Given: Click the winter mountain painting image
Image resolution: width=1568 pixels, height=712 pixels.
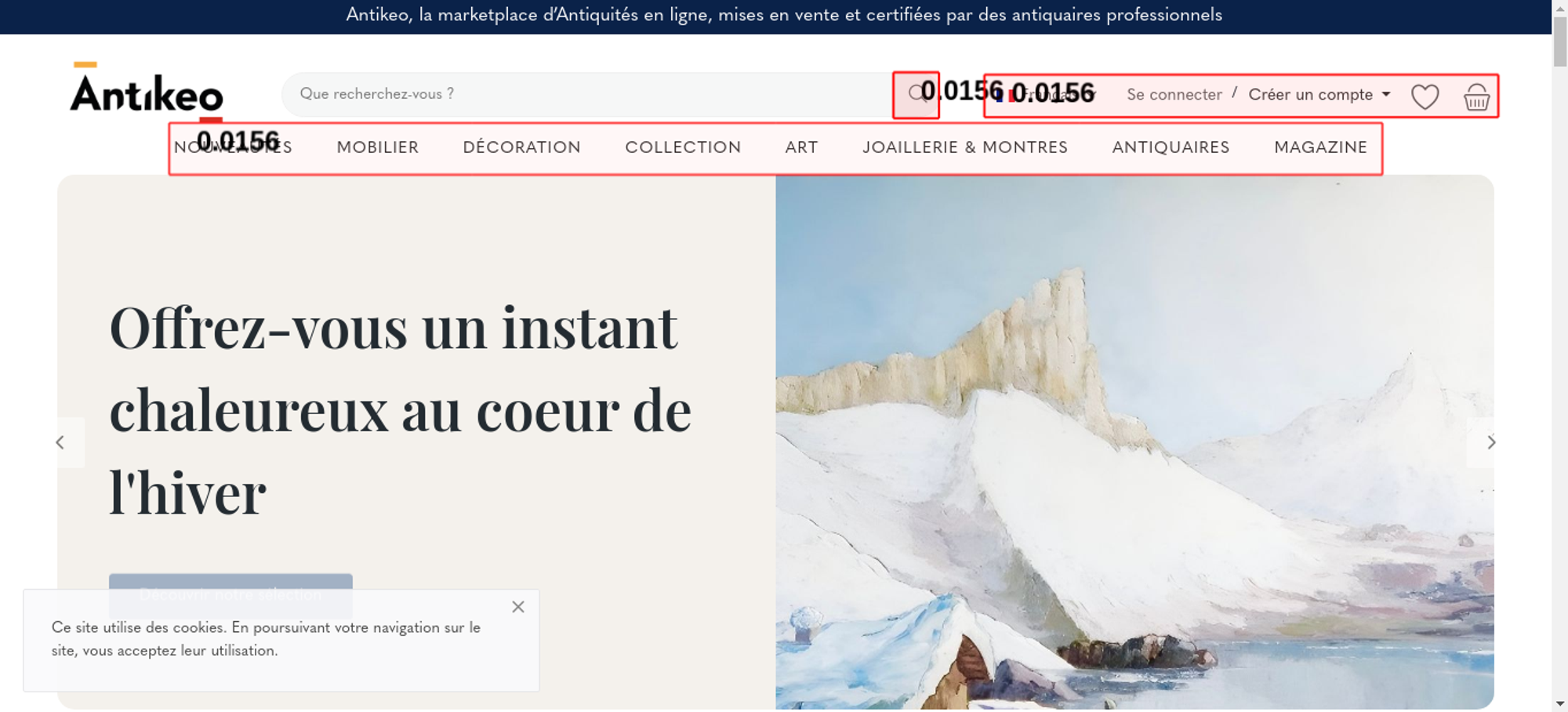Looking at the screenshot, I should [x=1134, y=442].
